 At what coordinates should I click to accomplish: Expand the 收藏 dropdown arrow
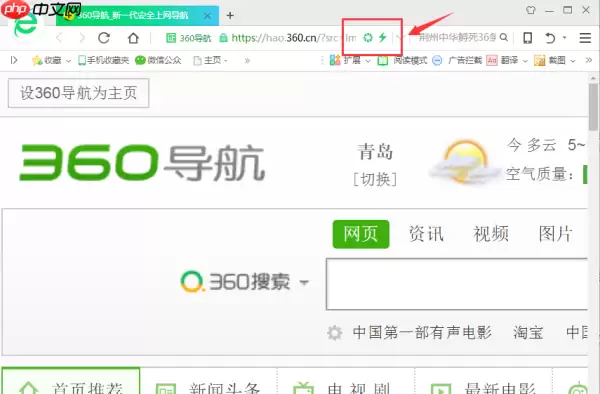[x=68, y=61]
